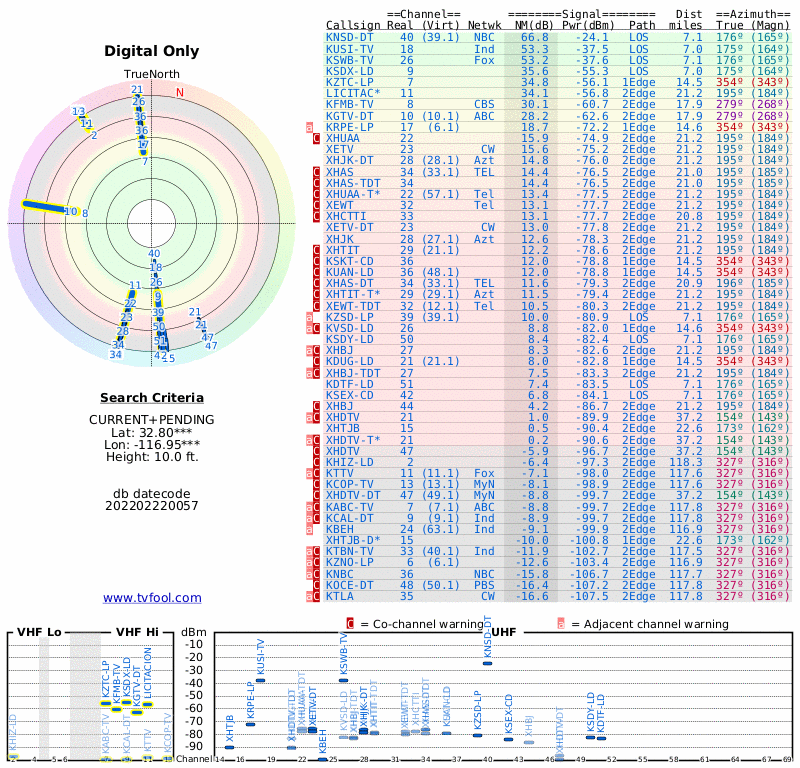This screenshot has height=768, width=800.
Task: Select KUSI-TV marker in UHF chart
Action: pos(260,680)
